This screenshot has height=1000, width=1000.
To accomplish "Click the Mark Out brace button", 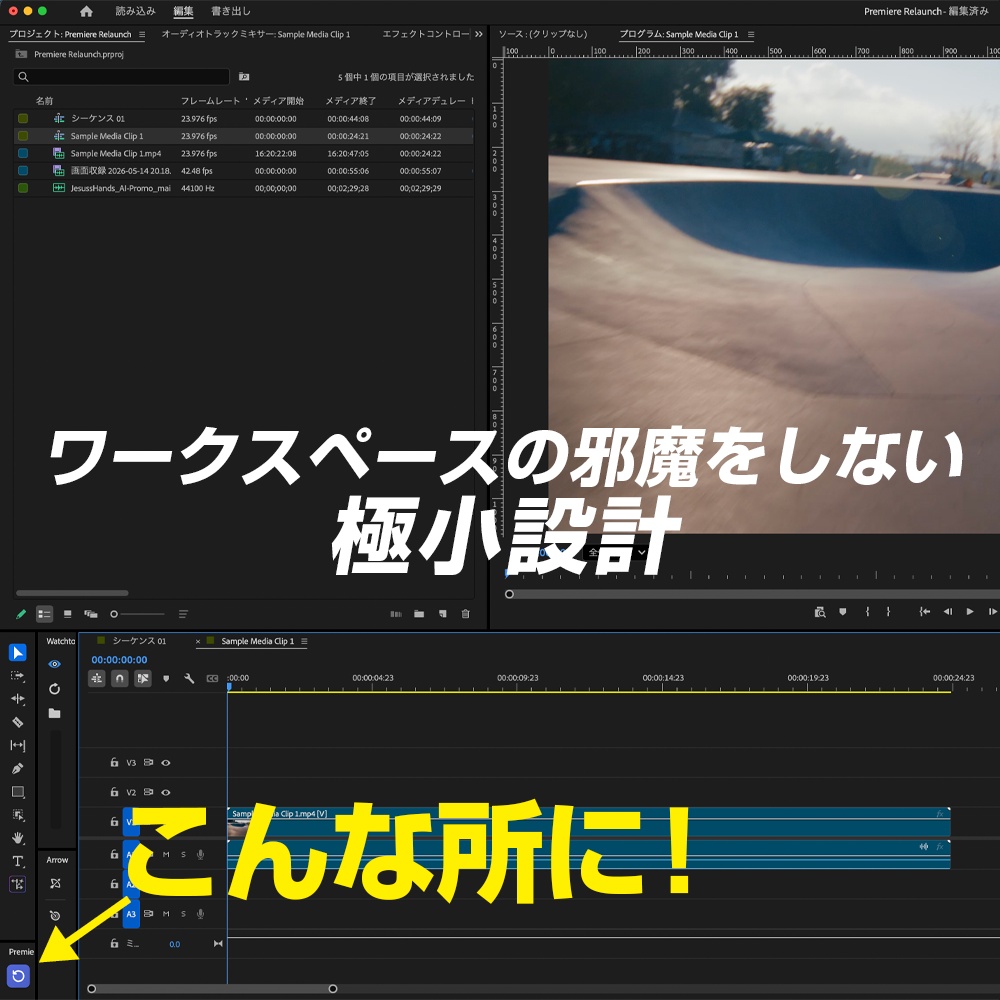I will point(888,612).
